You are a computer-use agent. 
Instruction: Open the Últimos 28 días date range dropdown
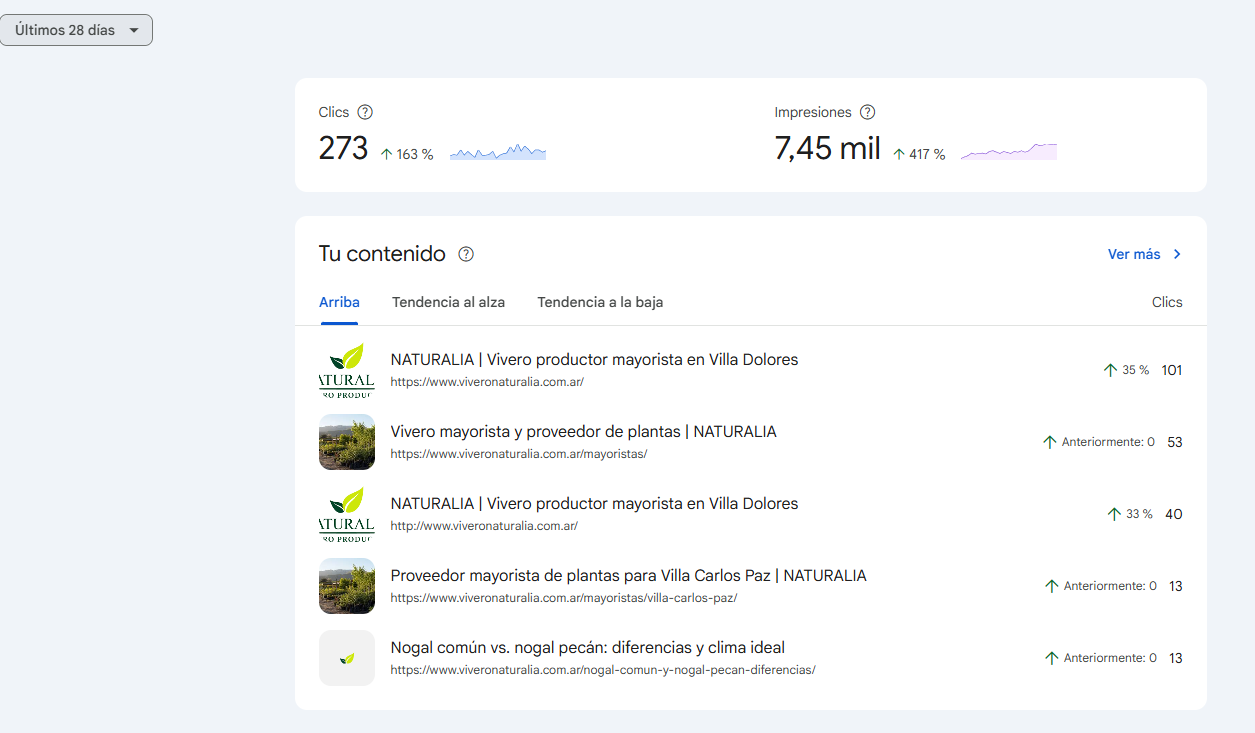(76, 30)
